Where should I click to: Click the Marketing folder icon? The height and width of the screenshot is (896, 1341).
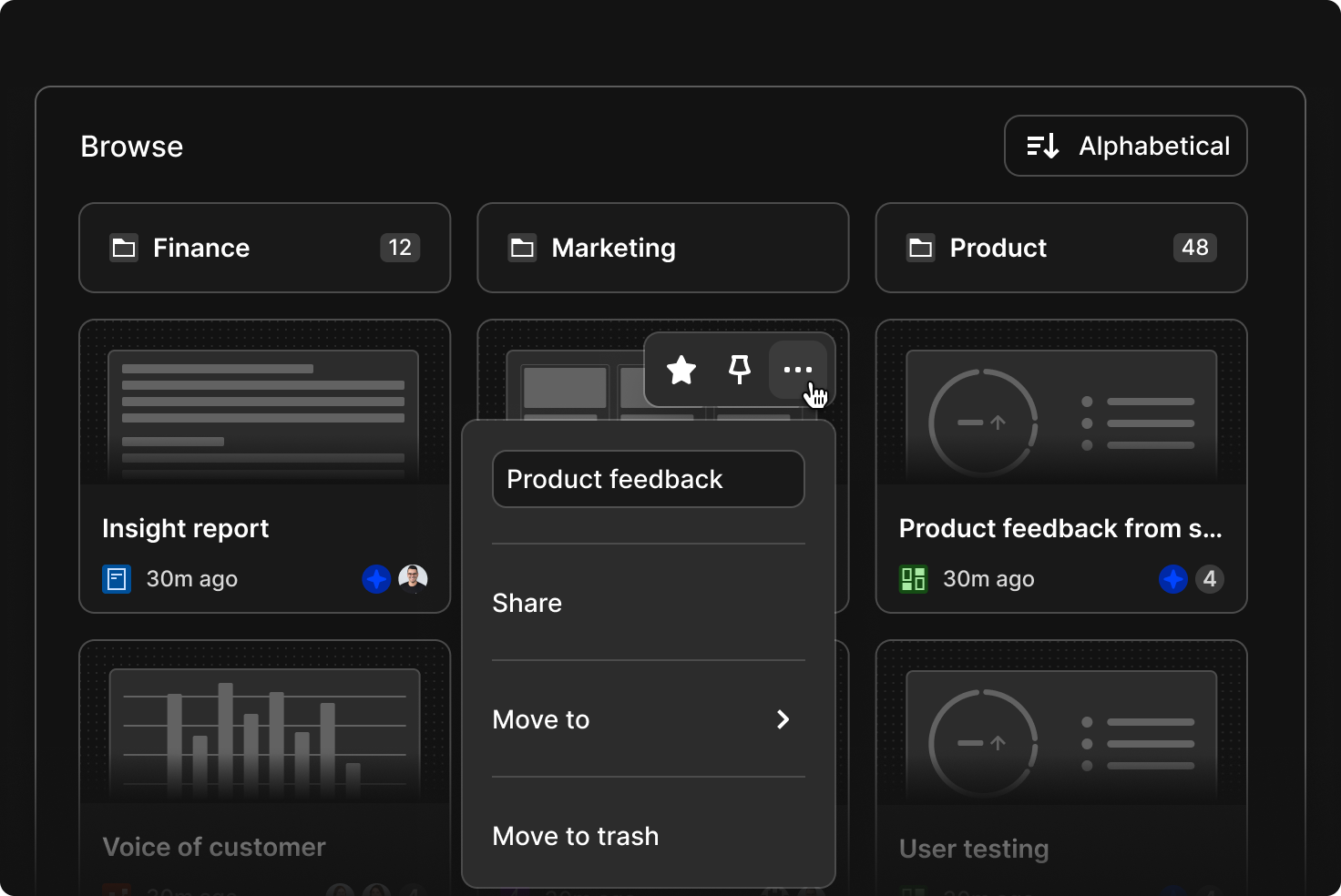point(521,247)
